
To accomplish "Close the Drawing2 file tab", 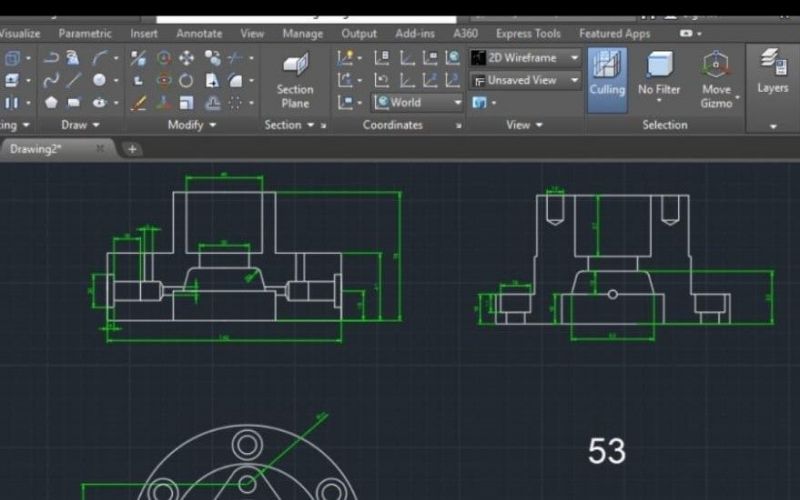I will (x=100, y=149).
